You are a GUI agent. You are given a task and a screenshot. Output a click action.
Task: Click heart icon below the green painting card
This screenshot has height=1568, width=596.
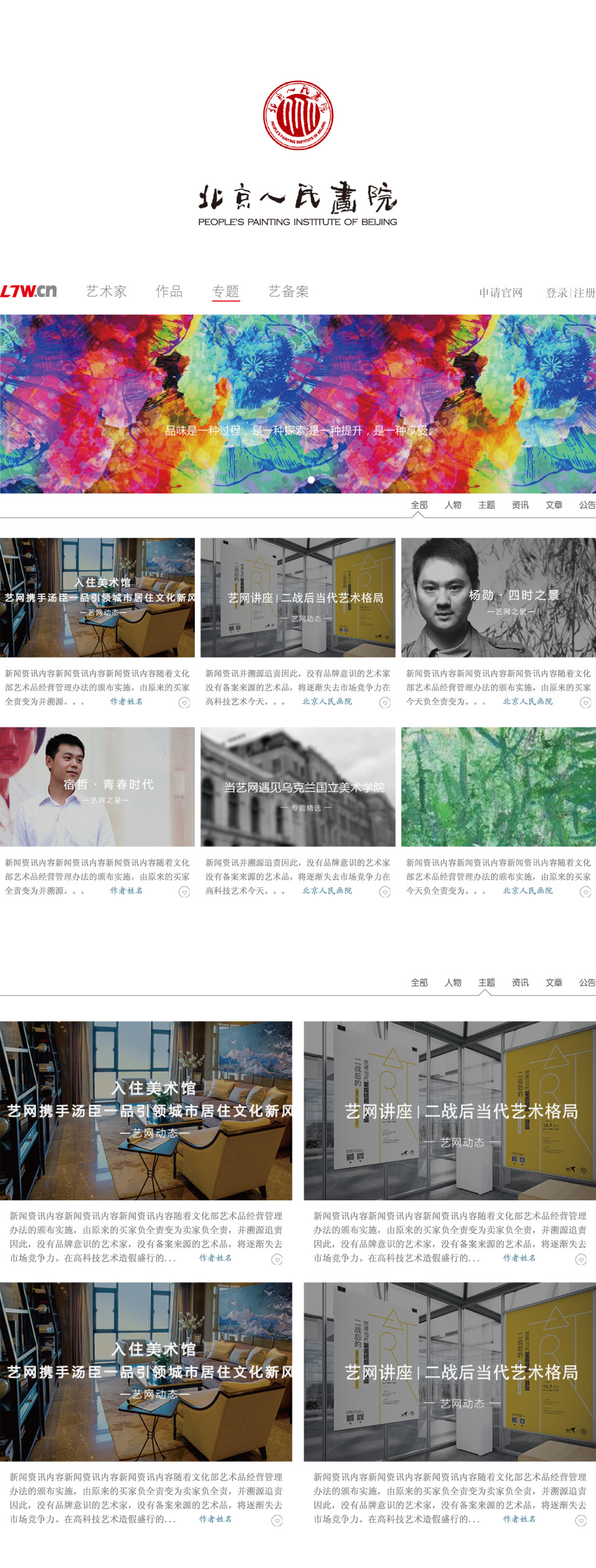(x=585, y=891)
